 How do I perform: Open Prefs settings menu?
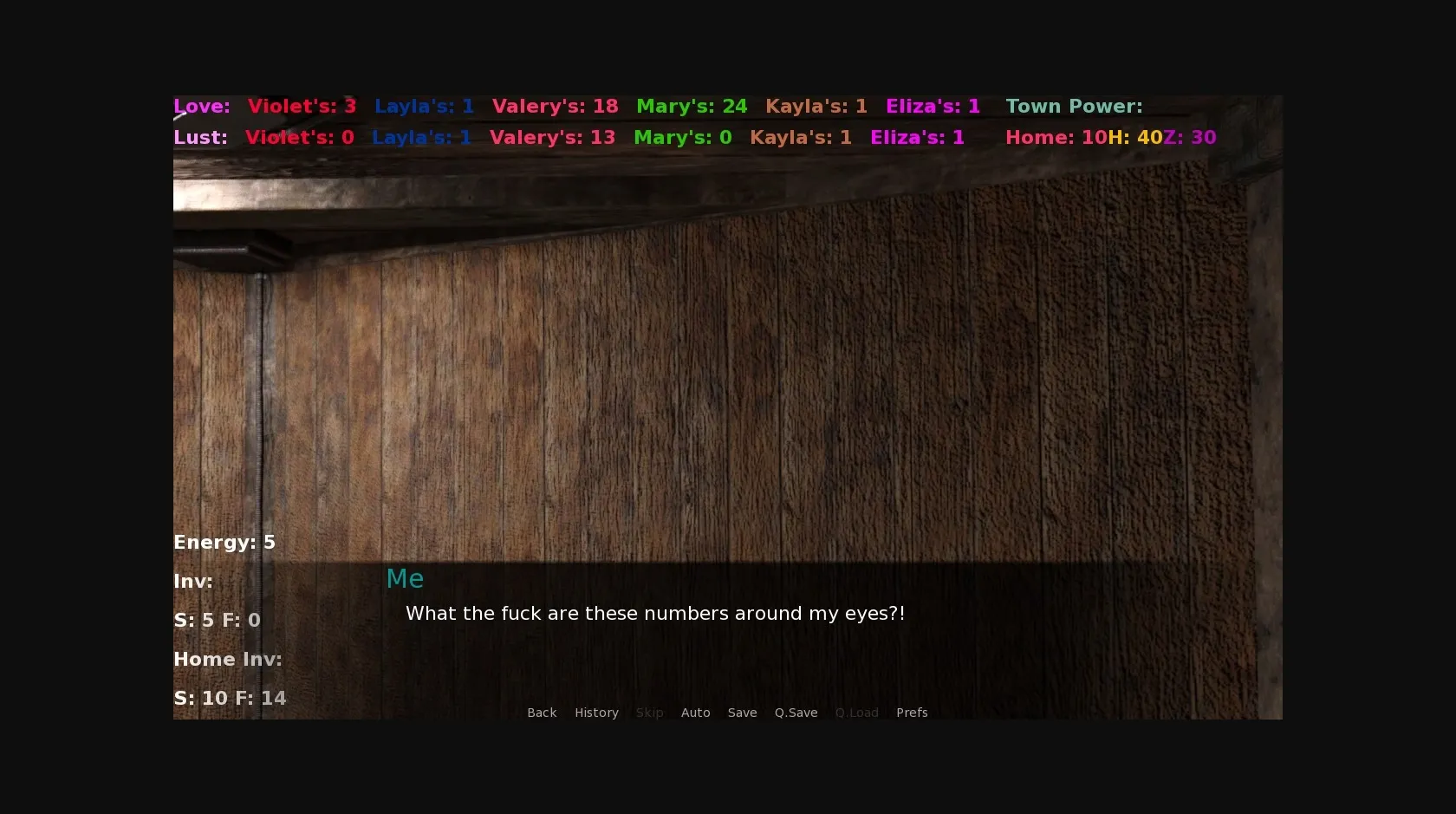click(x=912, y=713)
